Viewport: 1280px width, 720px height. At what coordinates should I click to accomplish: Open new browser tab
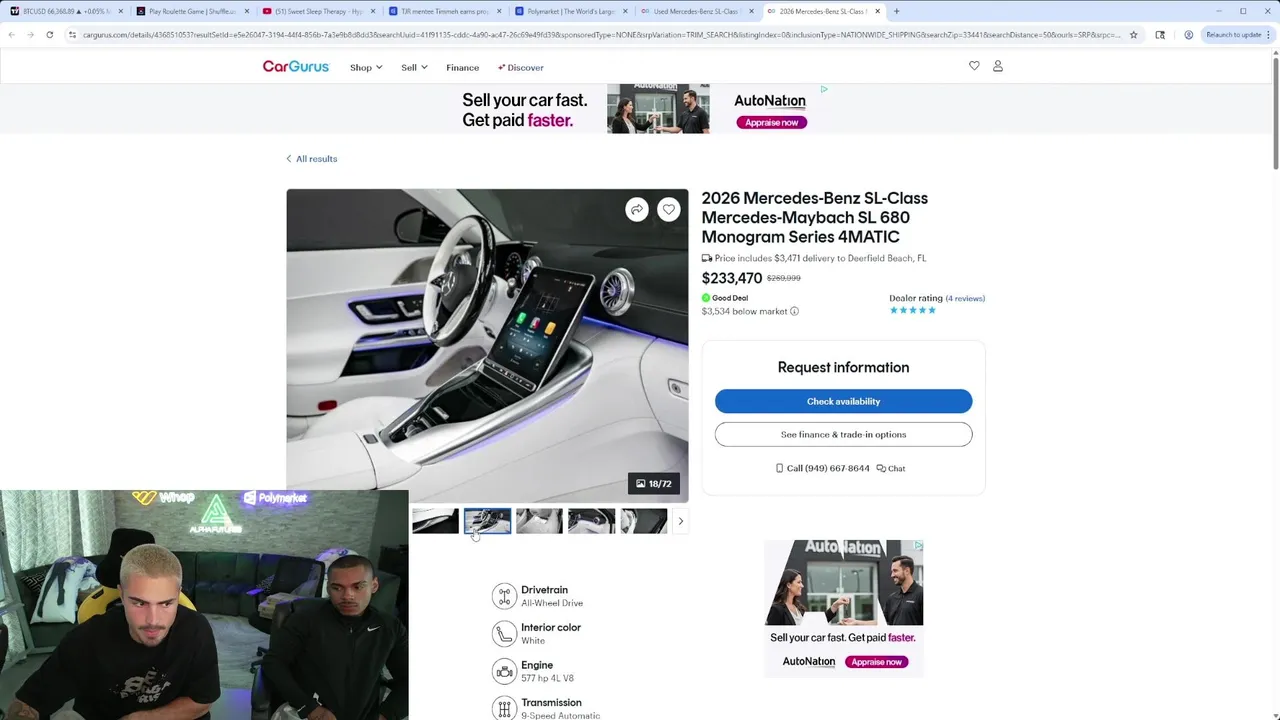(896, 11)
